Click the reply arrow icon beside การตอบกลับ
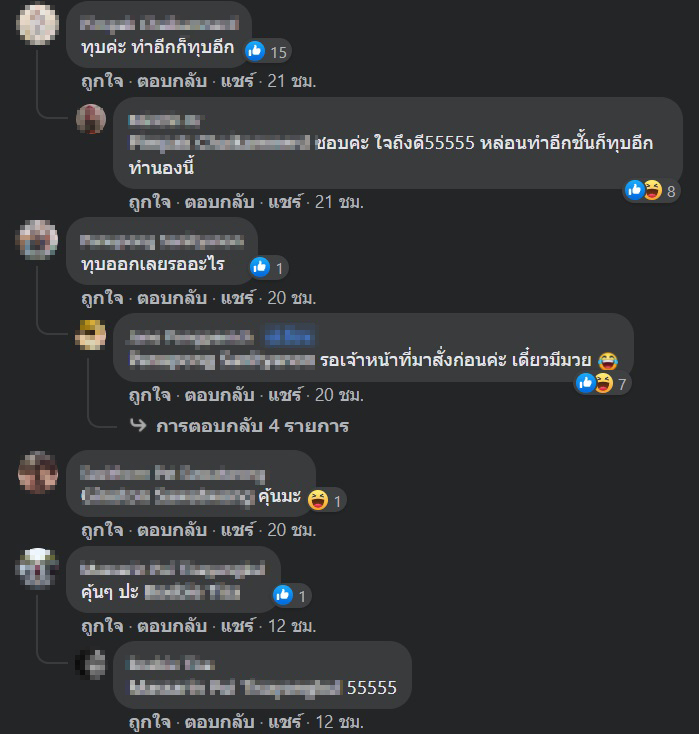699x734 pixels. pos(138,425)
